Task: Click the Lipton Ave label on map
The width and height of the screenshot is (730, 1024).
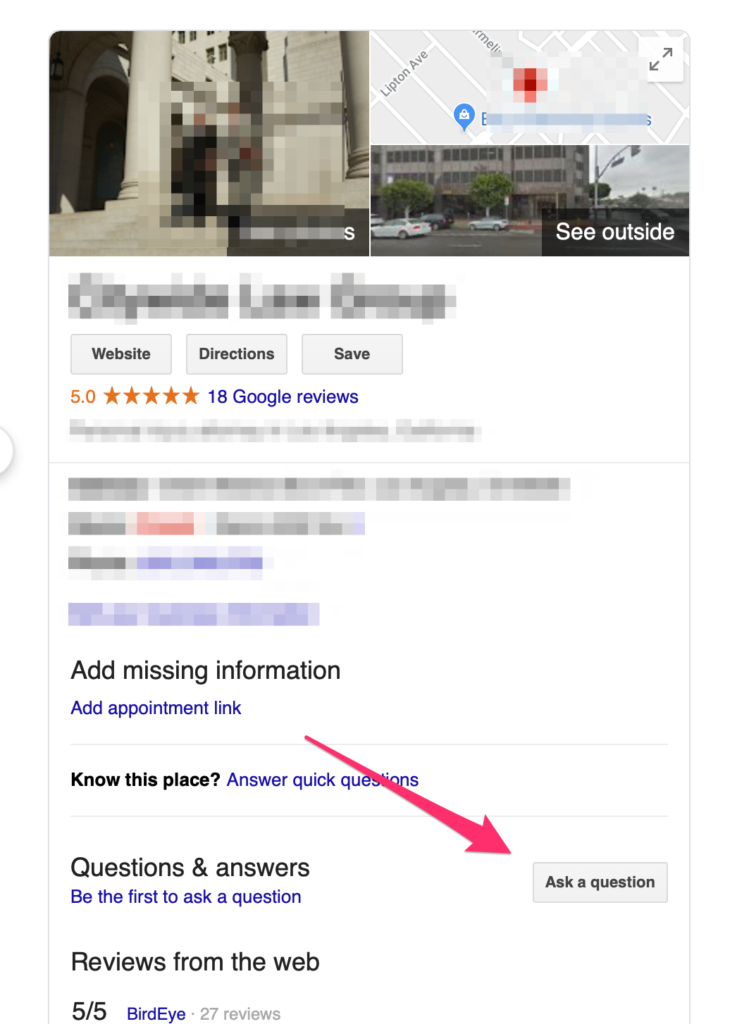Action: coord(404,73)
